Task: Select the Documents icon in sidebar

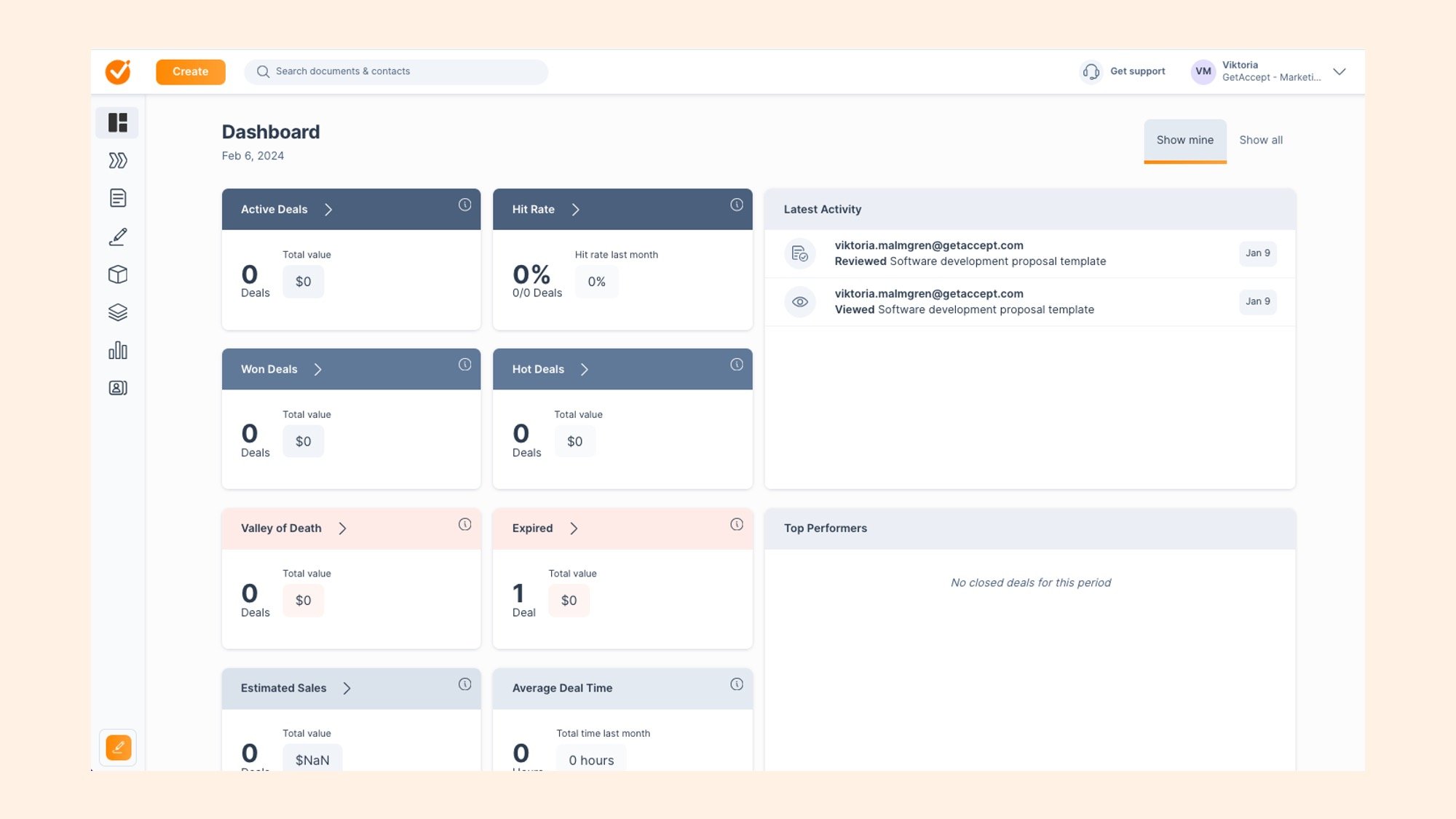Action: pyautogui.click(x=117, y=199)
